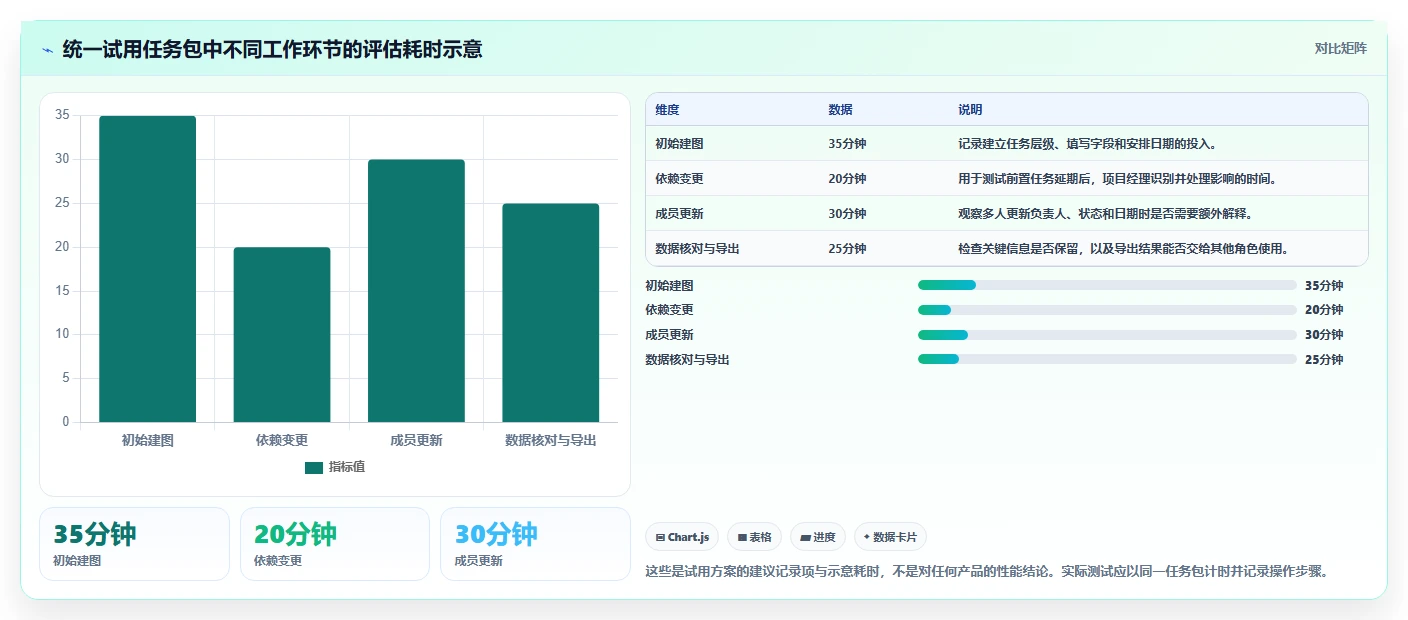1408x620 pixels.
Task: Open the 30分钟 成员更新 data card
Action: coord(535,544)
